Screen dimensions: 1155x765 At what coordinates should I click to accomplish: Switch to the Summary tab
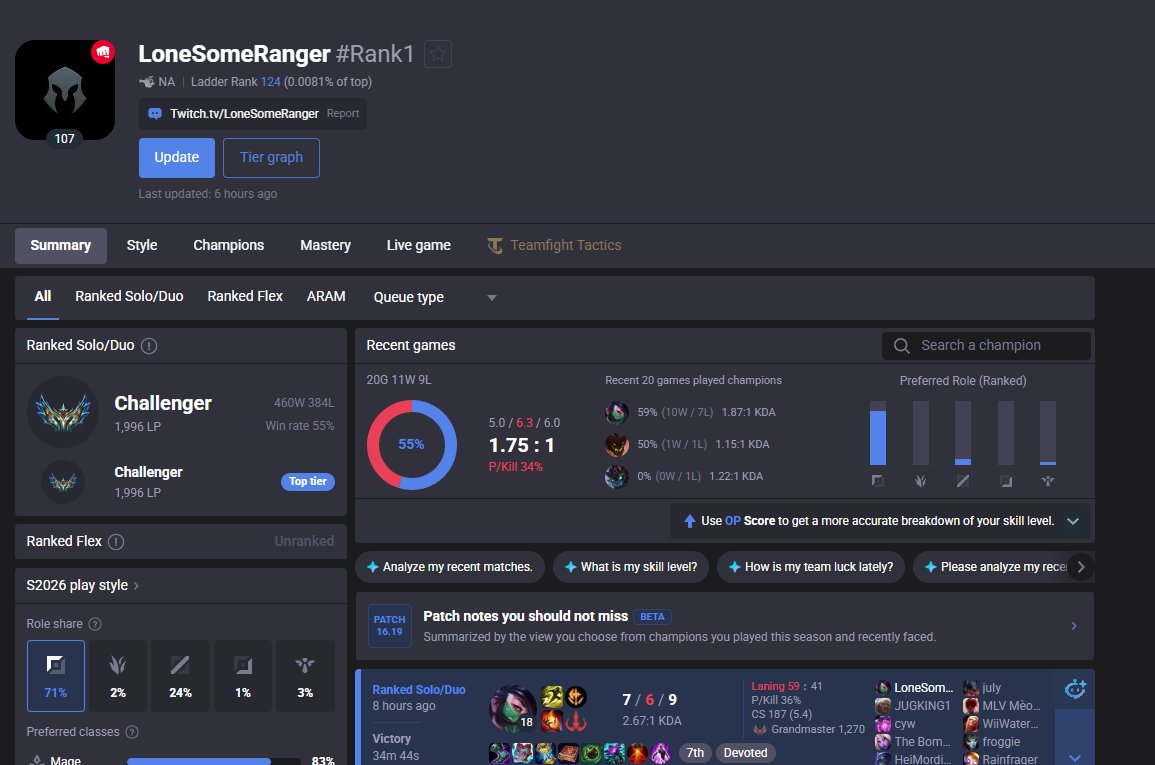[x=60, y=245]
